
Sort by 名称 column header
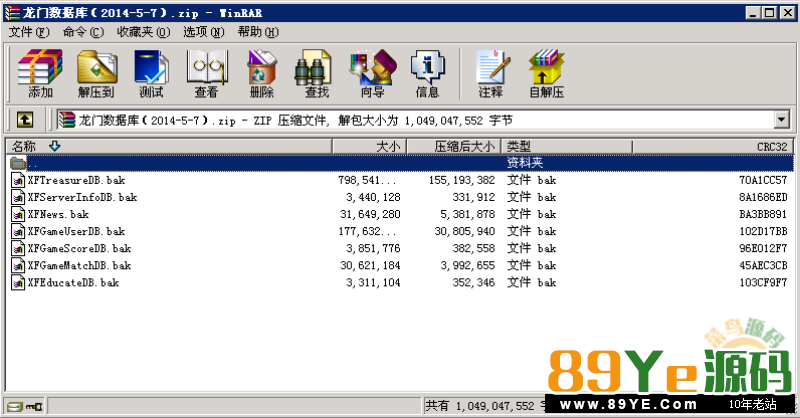169,146
